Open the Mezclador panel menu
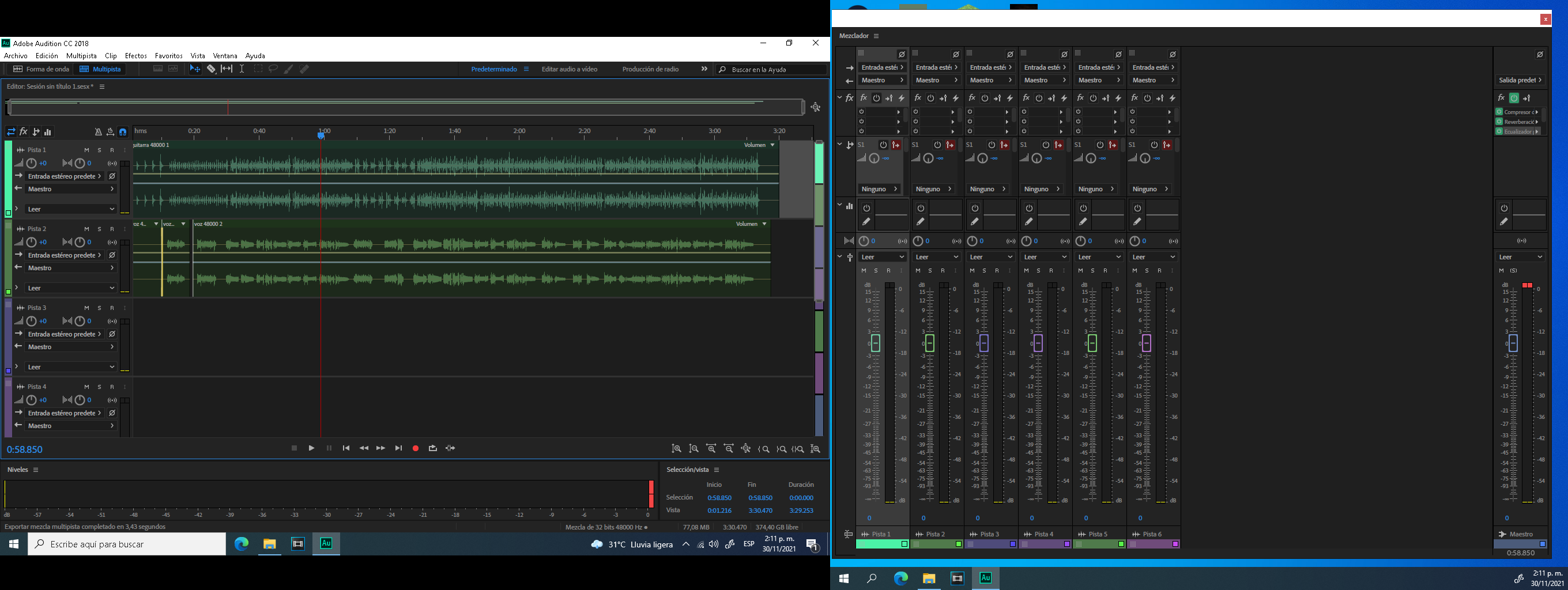 point(876,36)
